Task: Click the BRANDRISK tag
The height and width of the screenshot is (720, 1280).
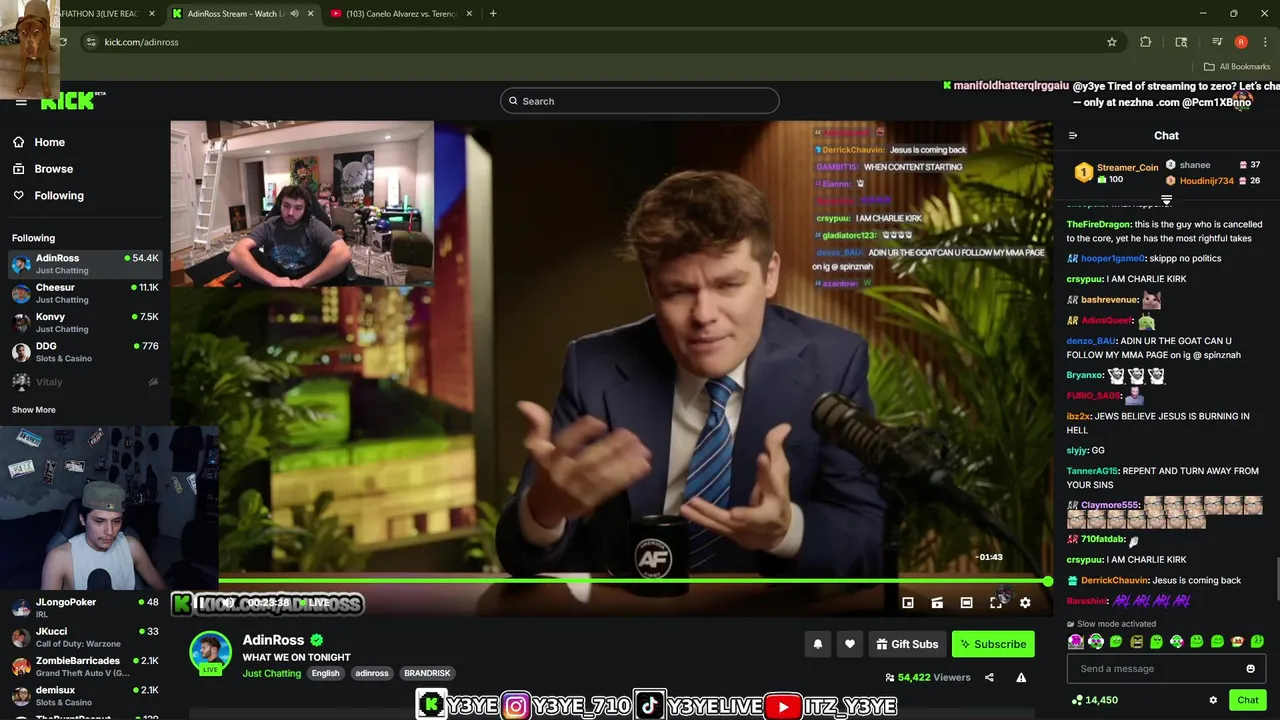Action: [427, 674]
